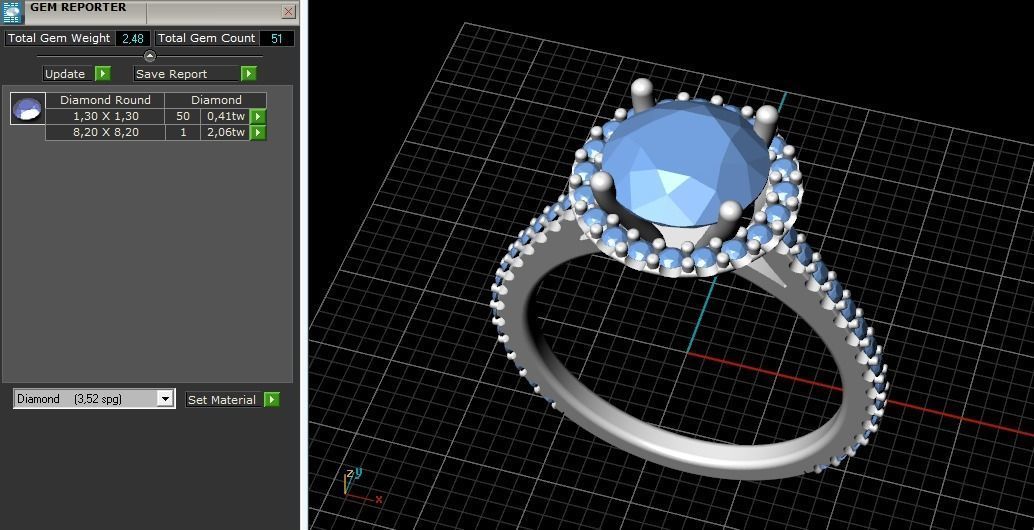Click the Set Material button
The image size is (1034, 530).
click(222, 399)
